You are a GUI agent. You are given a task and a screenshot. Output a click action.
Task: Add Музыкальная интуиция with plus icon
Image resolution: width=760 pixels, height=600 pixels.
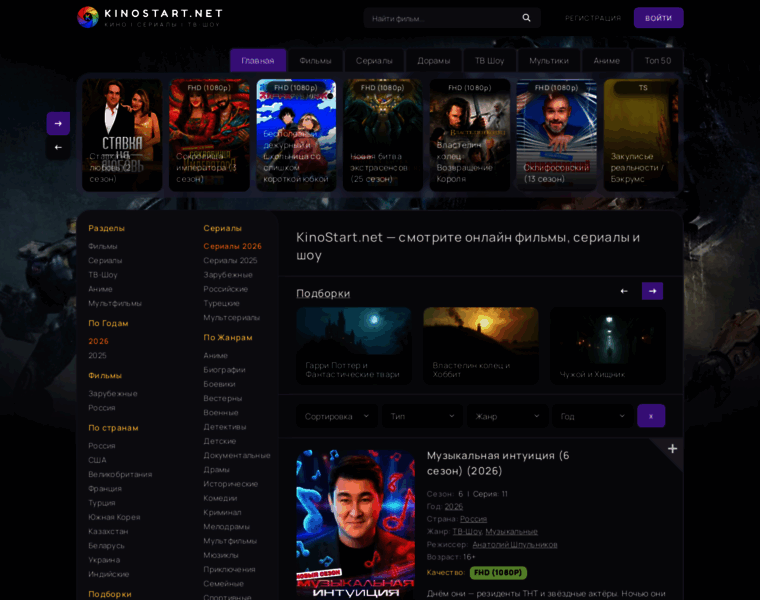[672, 449]
